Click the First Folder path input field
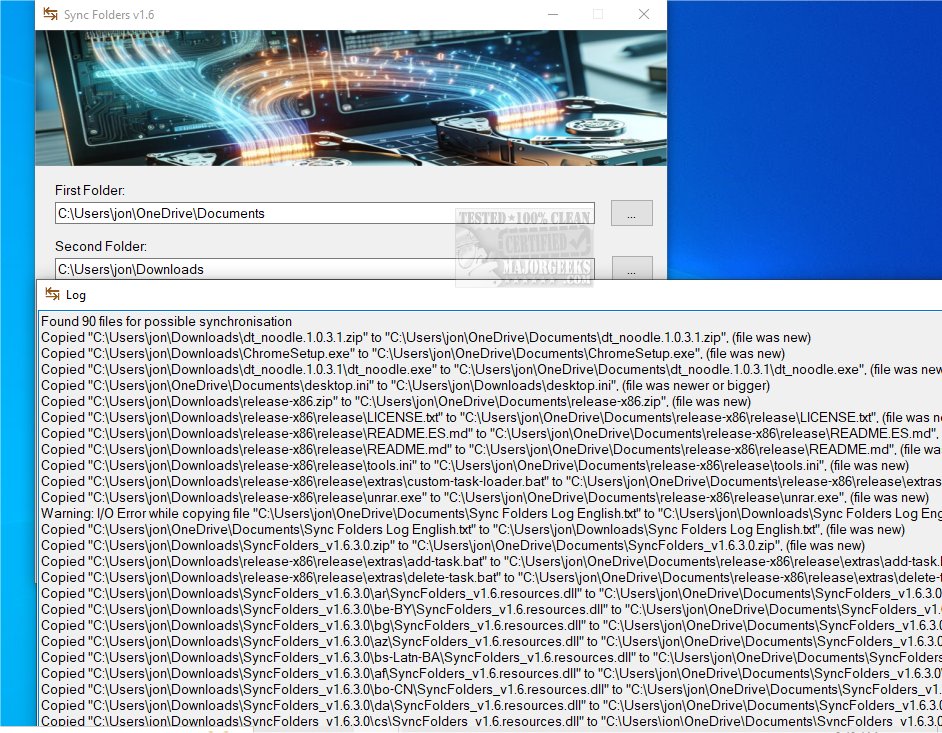The height and width of the screenshot is (733, 942). point(324,213)
